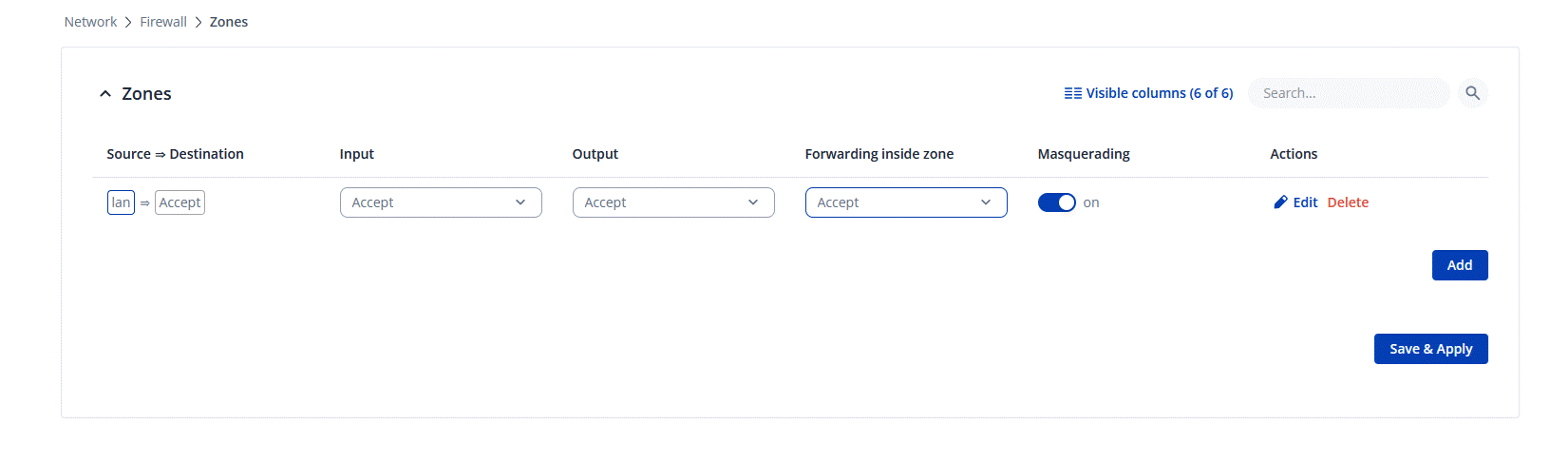
Task: Navigate to Firewall breadcrumb item
Action: pyautogui.click(x=163, y=22)
